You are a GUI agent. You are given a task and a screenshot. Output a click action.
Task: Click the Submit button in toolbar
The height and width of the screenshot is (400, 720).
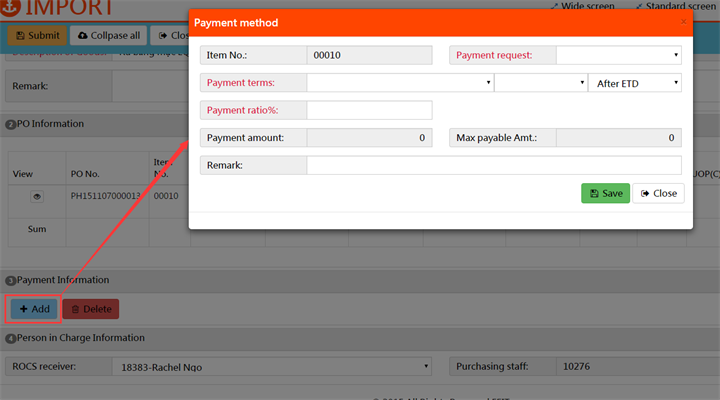[x=37, y=35]
